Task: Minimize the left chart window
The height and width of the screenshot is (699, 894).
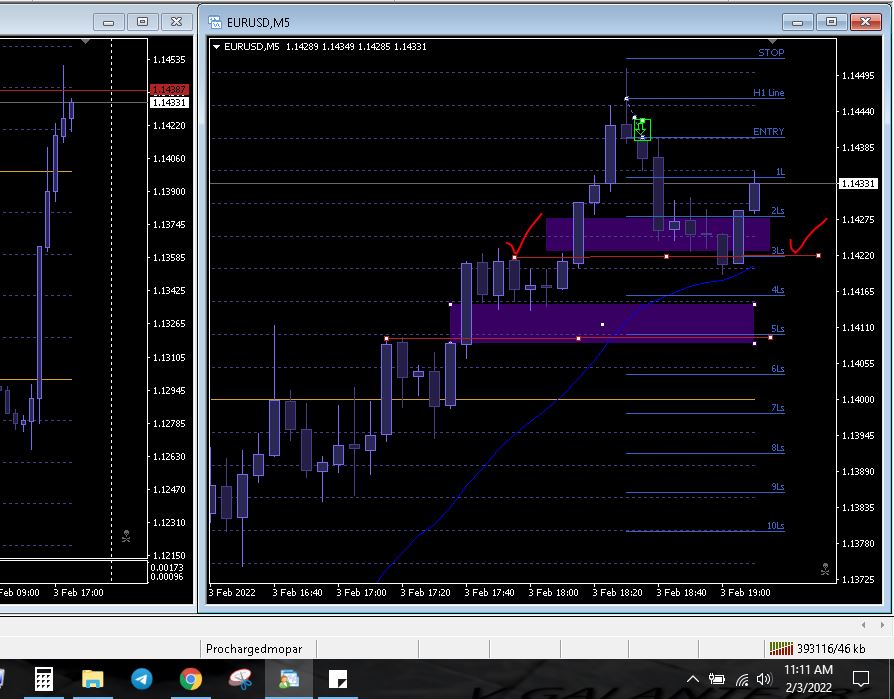Action: 108,22
